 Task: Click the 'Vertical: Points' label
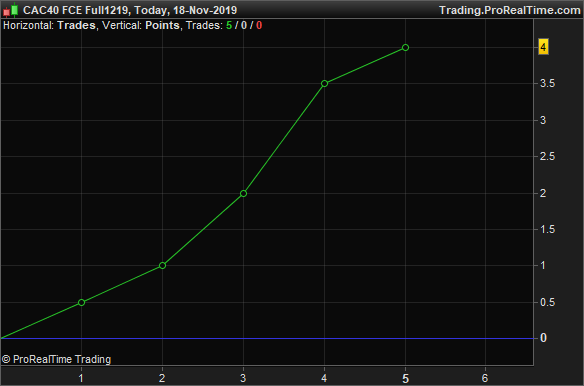pos(141,25)
